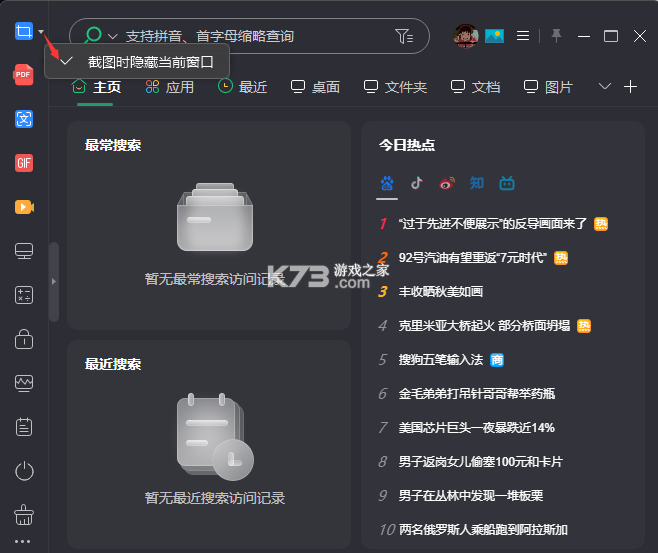Show more sidebar tools via three dots
This screenshot has height=553, width=658.
coord(23,542)
